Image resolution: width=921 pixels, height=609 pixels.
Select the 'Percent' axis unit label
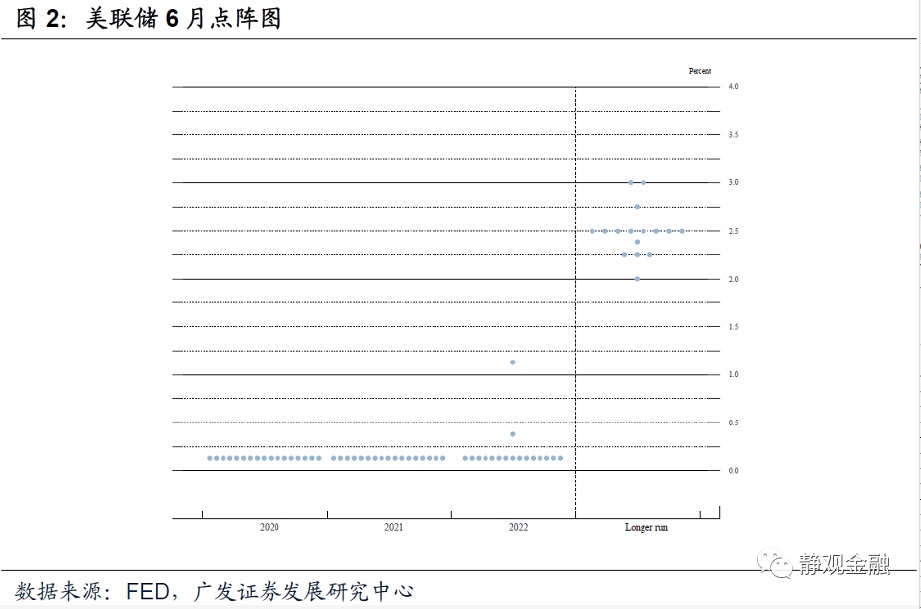point(700,71)
